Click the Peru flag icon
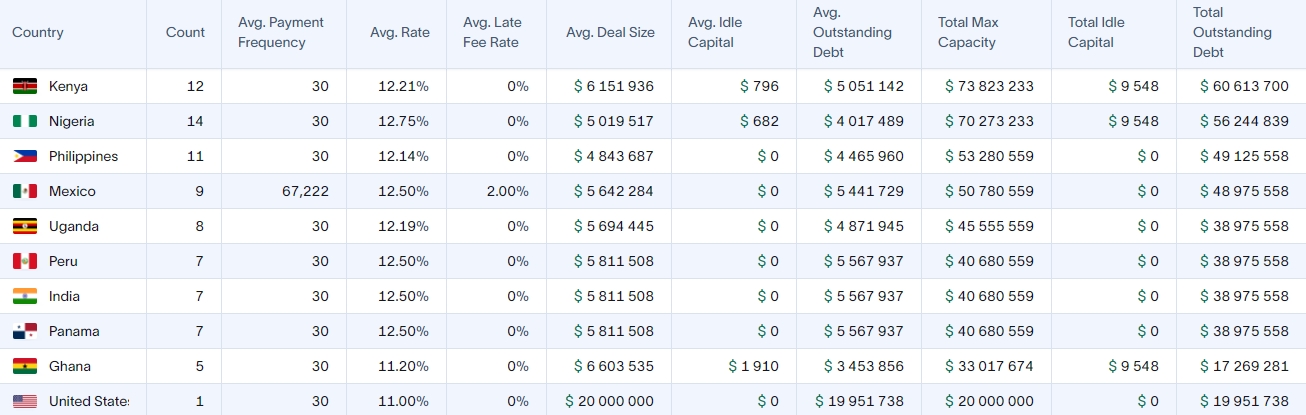The height and width of the screenshot is (415, 1306). 25,262
